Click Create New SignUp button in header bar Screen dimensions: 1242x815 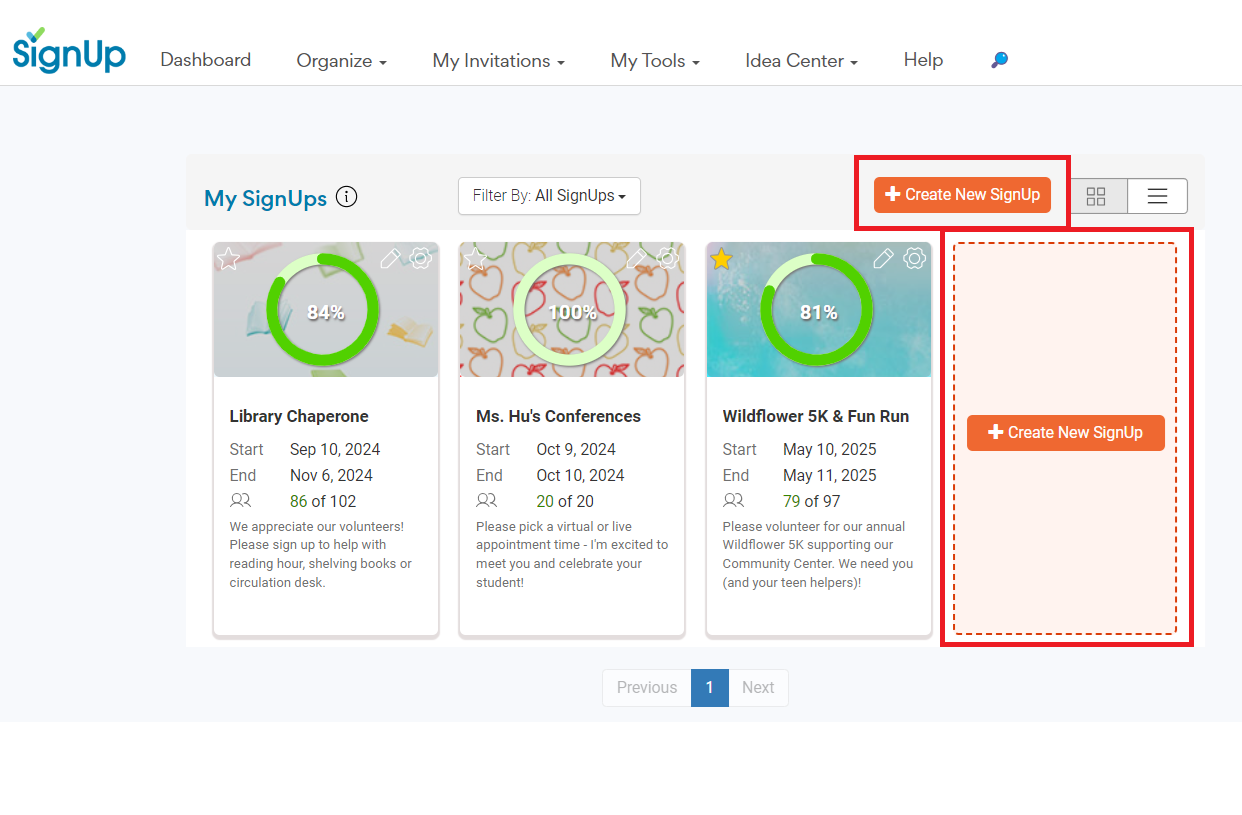coord(962,195)
